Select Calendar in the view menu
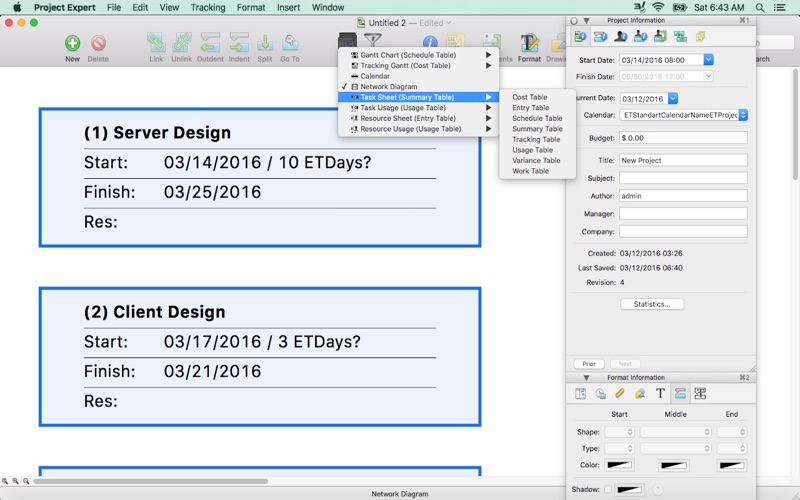This screenshot has height=500, width=800. [375, 76]
